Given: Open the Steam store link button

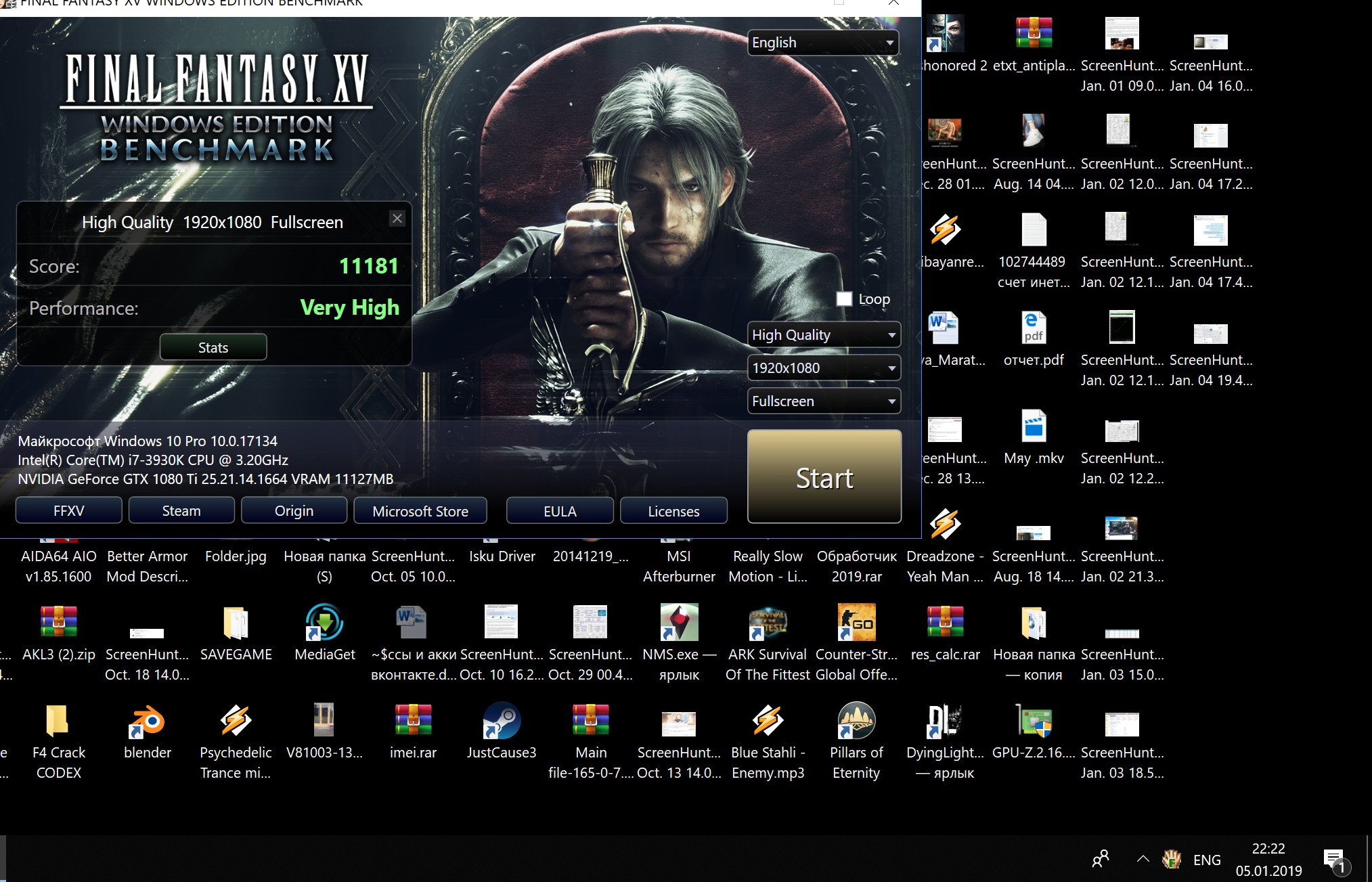Looking at the screenshot, I should (x=181, y=511).
